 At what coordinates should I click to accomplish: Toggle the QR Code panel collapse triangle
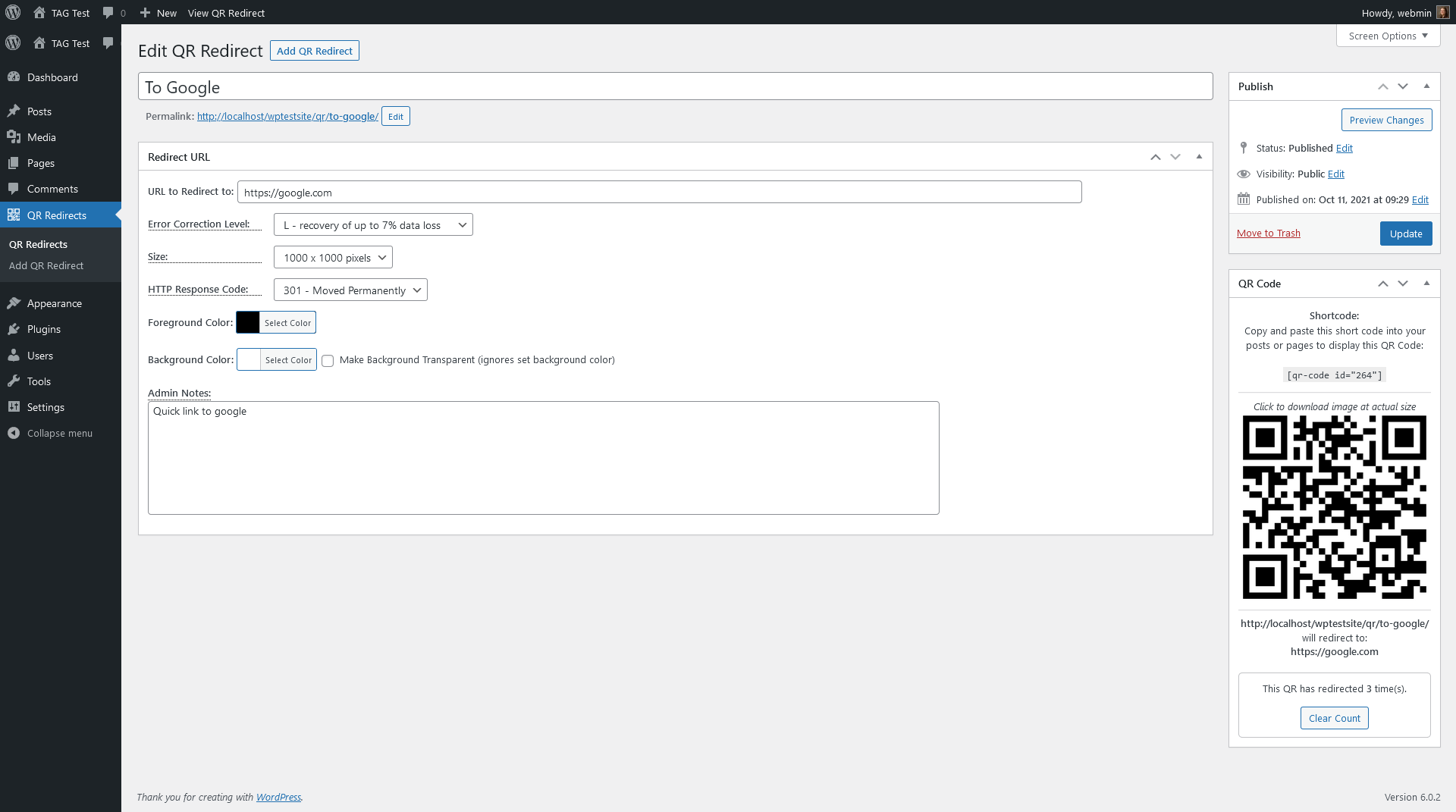(x=1426, y=284)
